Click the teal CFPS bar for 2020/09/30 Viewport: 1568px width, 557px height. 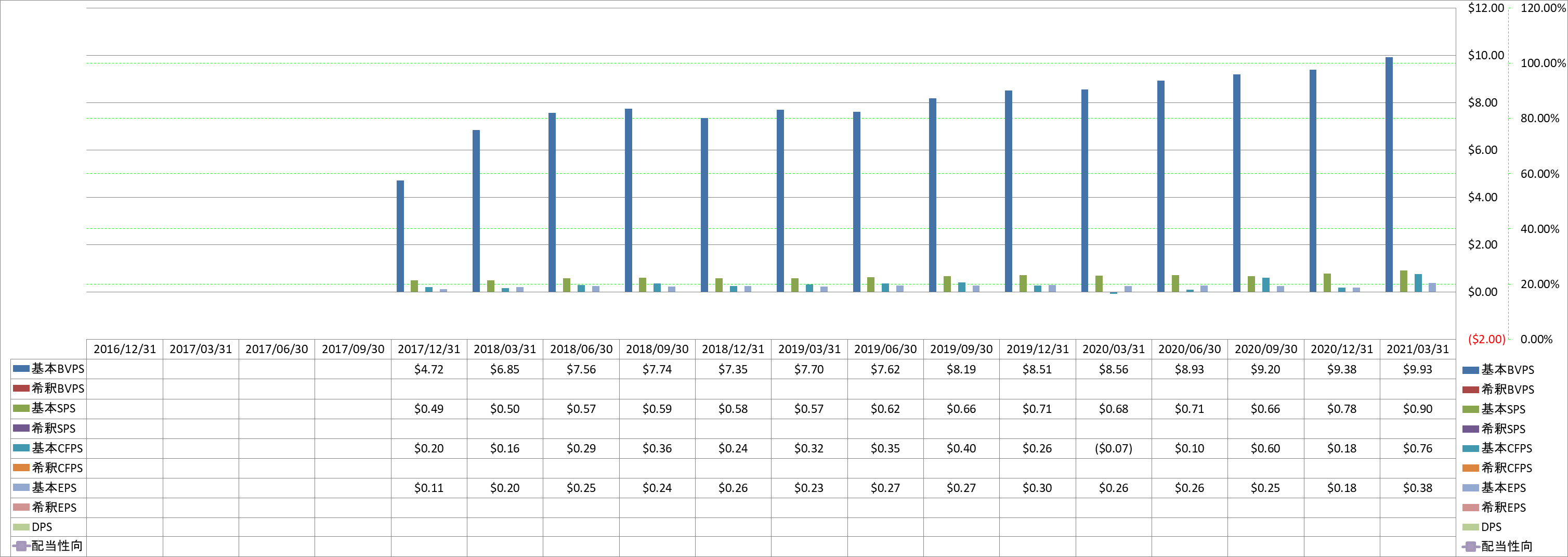[1266, 285]
